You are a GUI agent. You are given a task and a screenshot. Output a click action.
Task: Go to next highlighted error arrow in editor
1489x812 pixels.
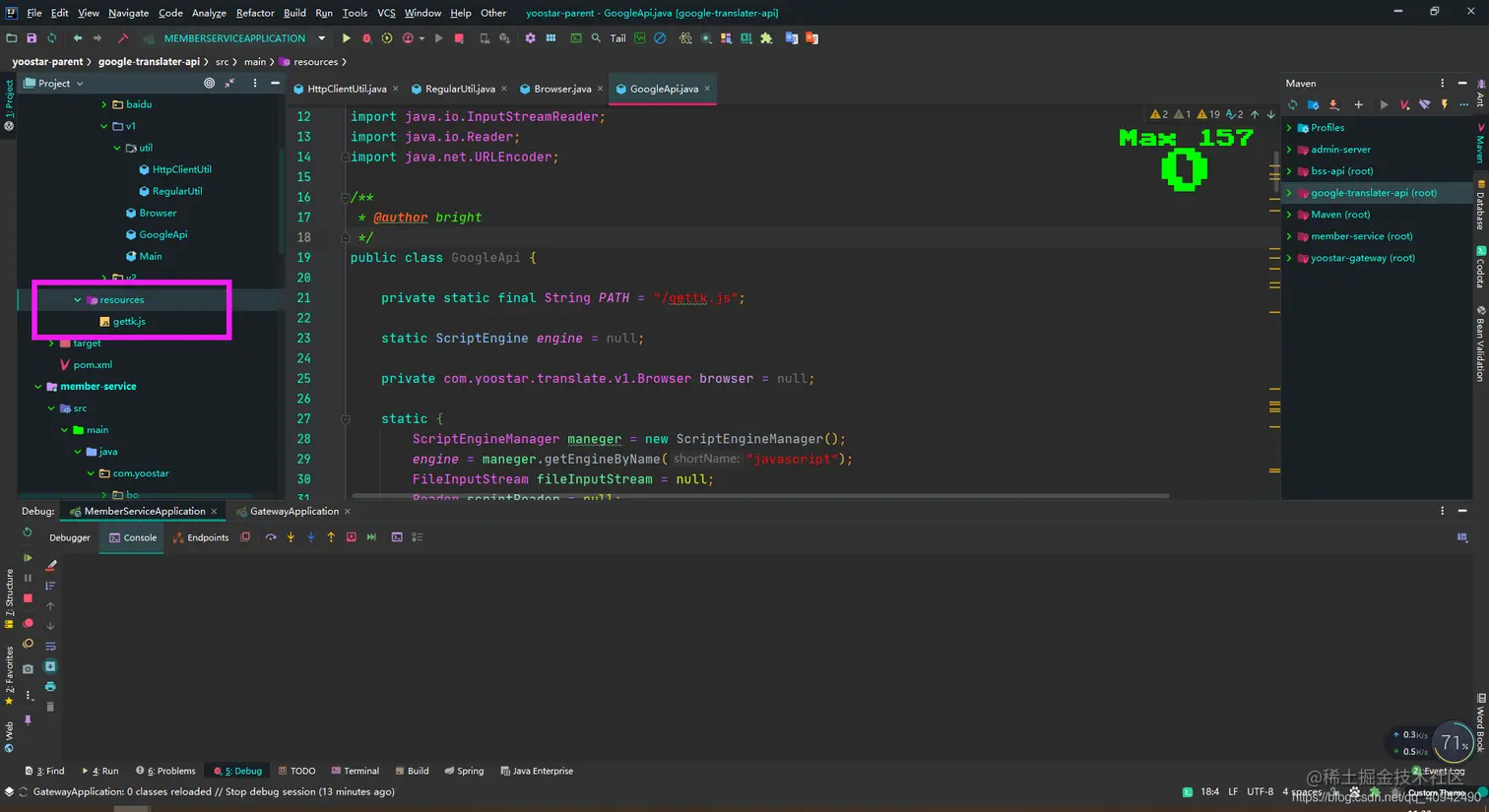click(1270, 115)
